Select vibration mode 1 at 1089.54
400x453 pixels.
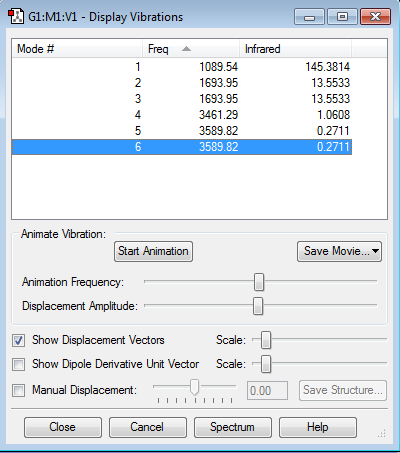[x=182, y=67]
